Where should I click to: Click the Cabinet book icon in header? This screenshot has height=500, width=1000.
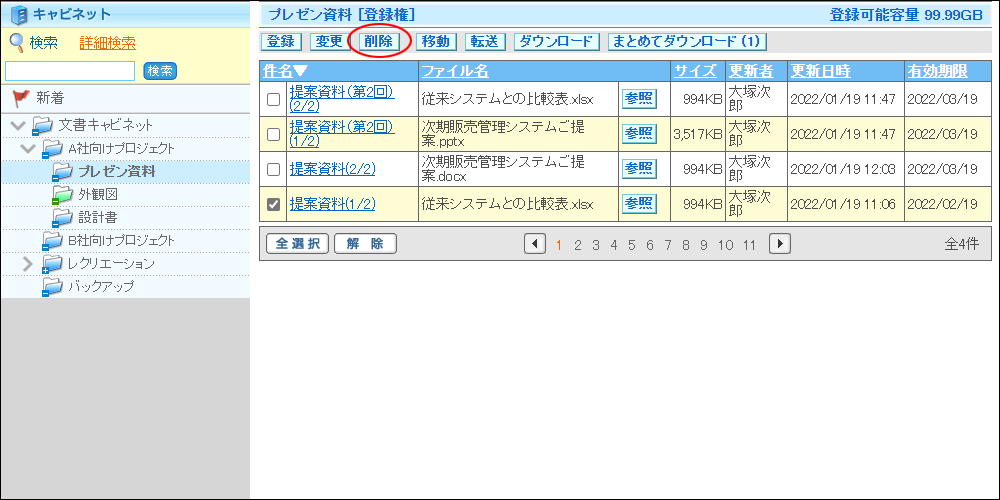tap(18, 14)
